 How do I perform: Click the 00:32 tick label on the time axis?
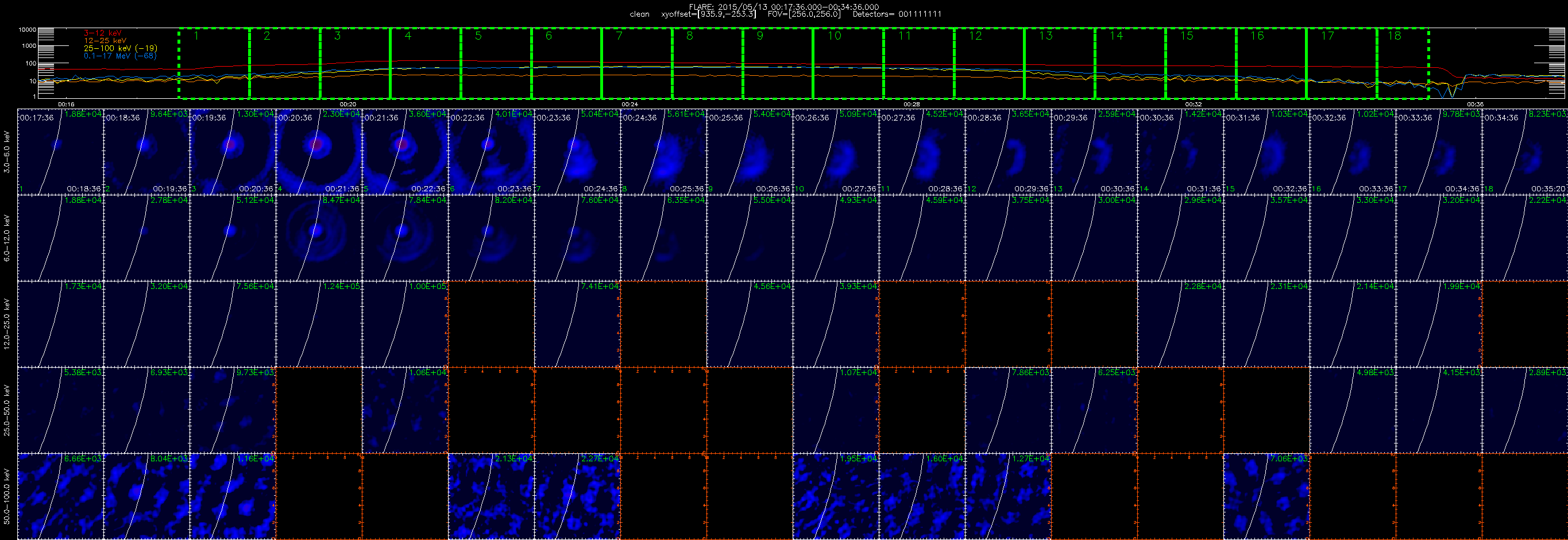(1193, 104)
